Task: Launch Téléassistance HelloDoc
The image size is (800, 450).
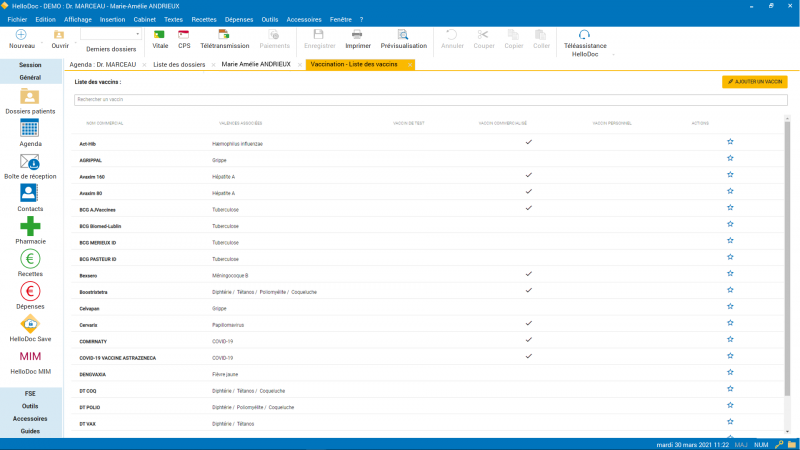Action: tap(584, 35)
